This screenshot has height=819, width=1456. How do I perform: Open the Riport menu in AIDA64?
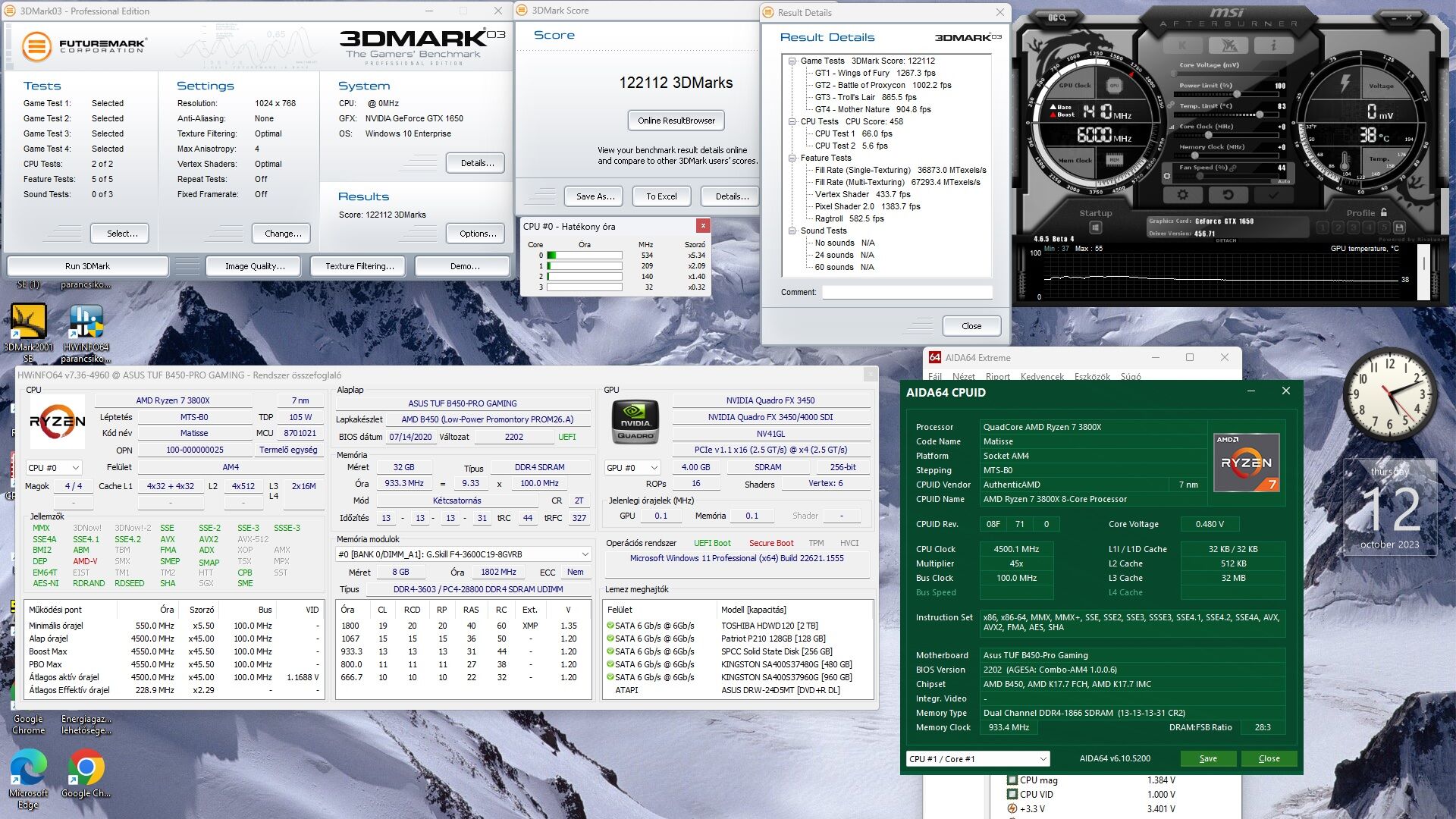[x=997, y=376]
